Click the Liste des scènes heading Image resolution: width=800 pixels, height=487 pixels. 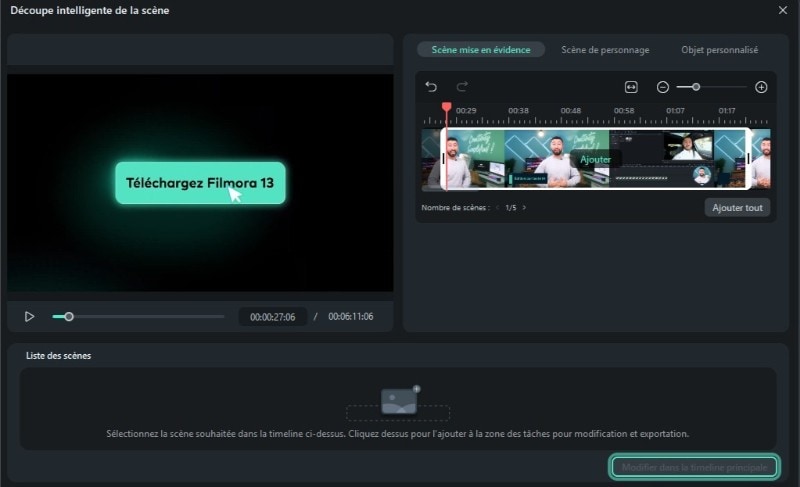(58, 355)
